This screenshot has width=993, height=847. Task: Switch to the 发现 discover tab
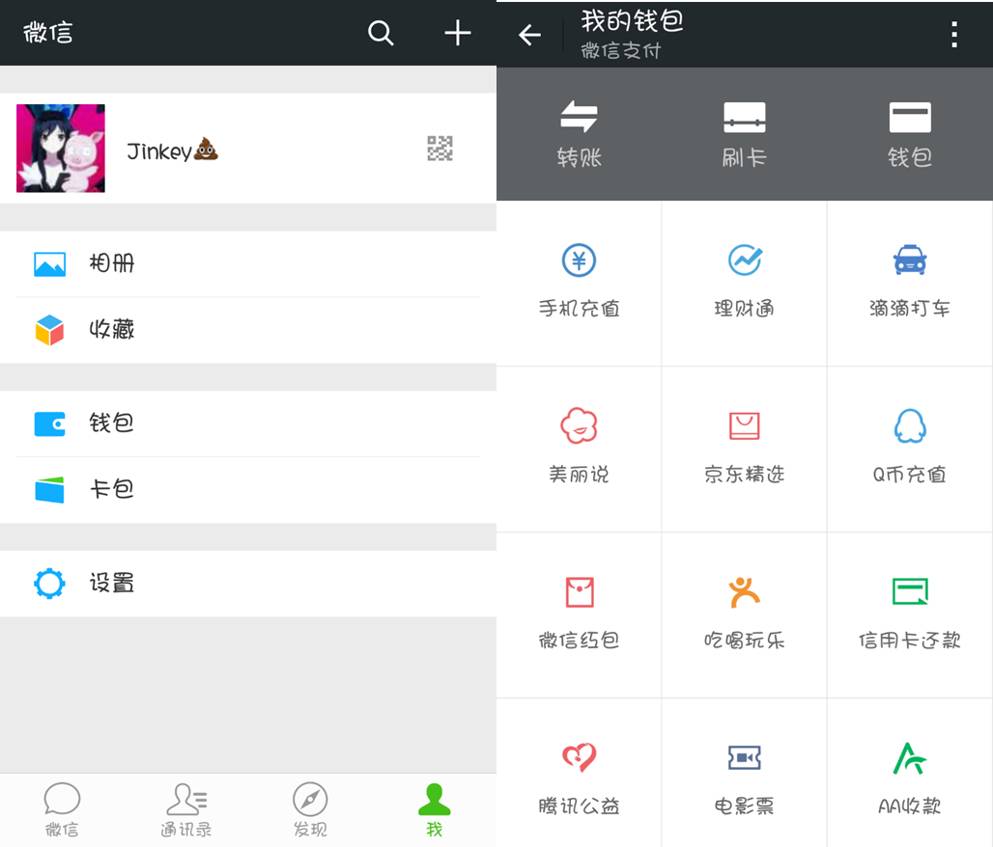(x=310, y=810)
